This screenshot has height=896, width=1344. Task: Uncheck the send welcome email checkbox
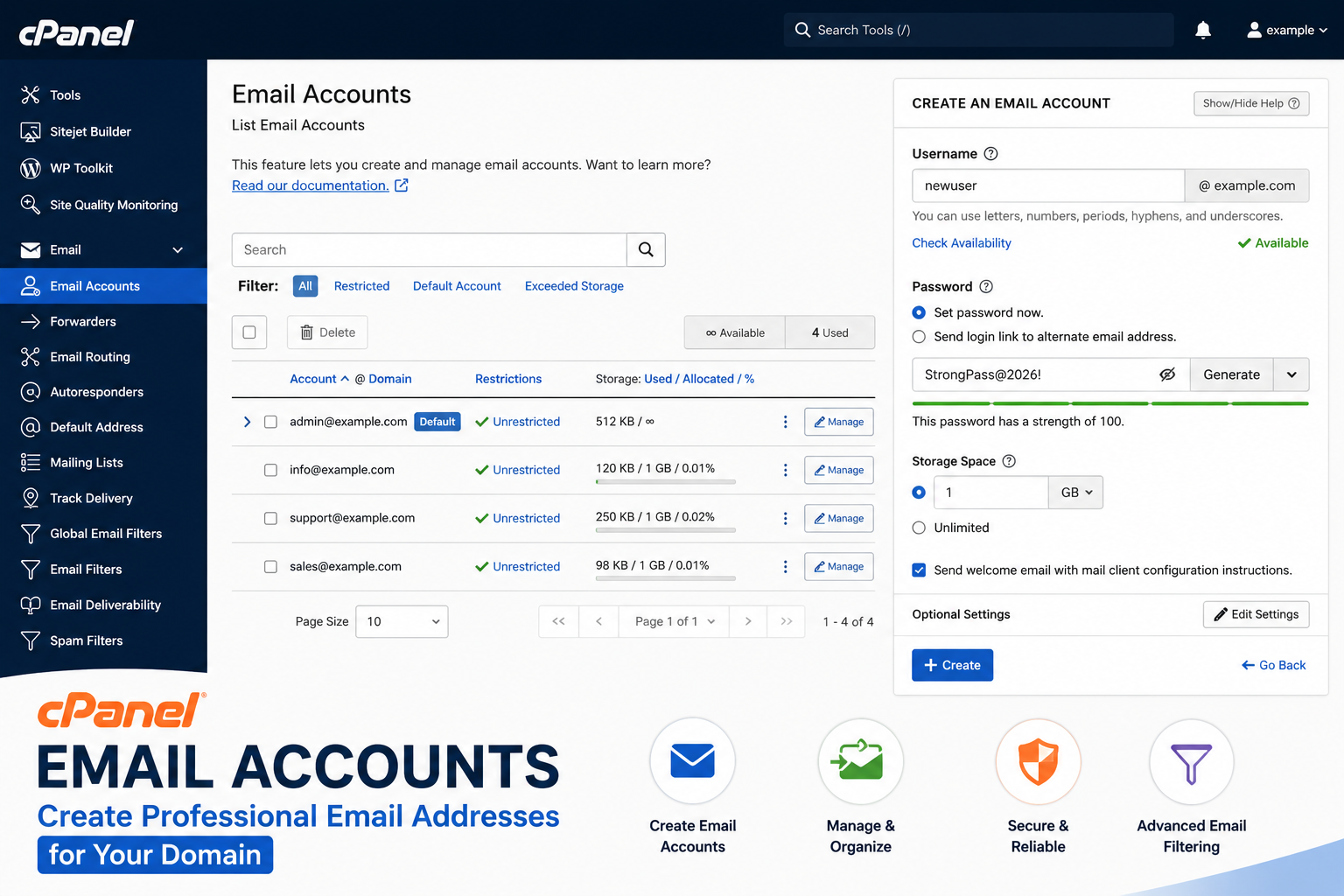coord(919,570)
